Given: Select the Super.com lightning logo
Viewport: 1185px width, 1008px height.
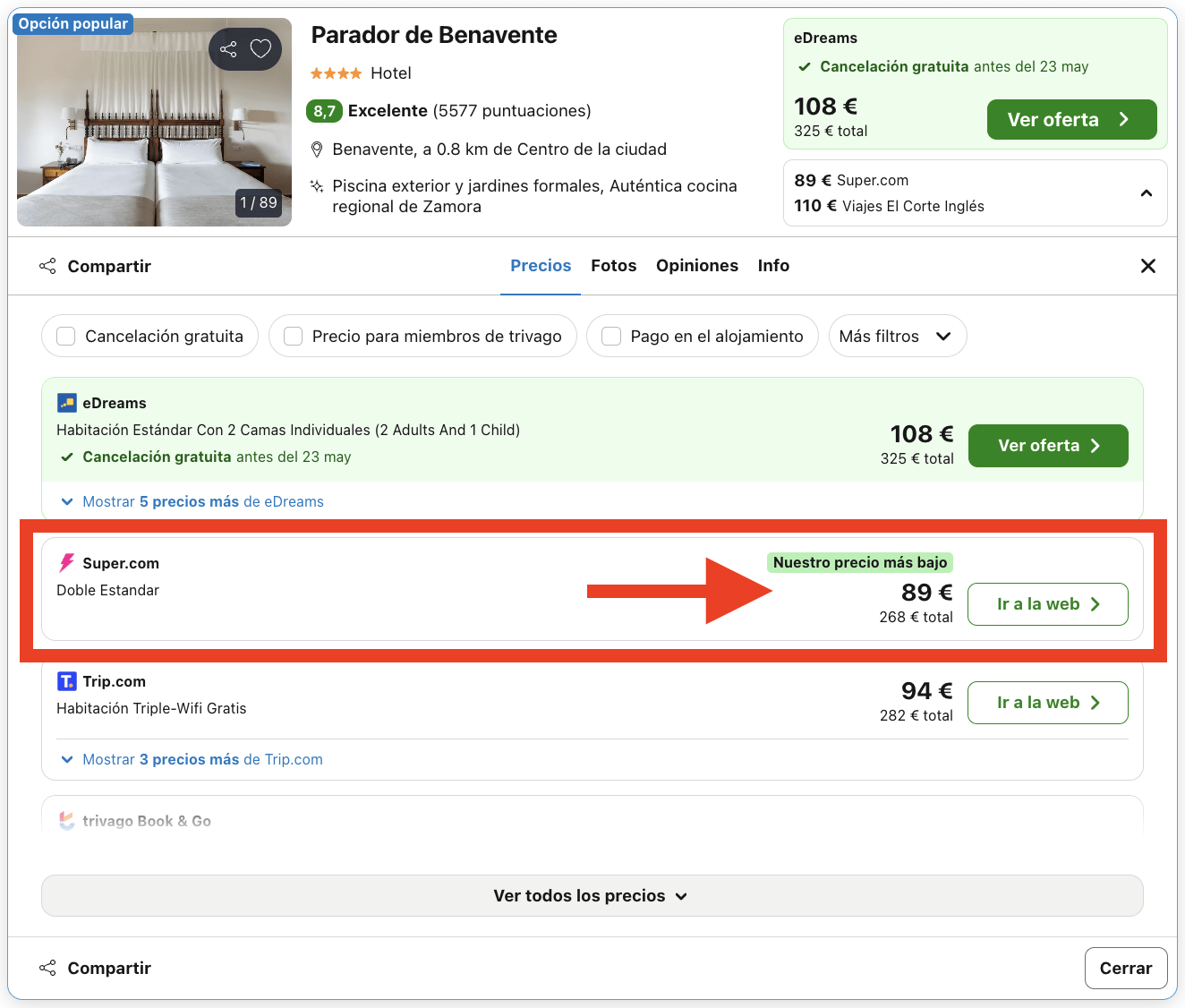Looking at the screenshot, I should [66, 562].
